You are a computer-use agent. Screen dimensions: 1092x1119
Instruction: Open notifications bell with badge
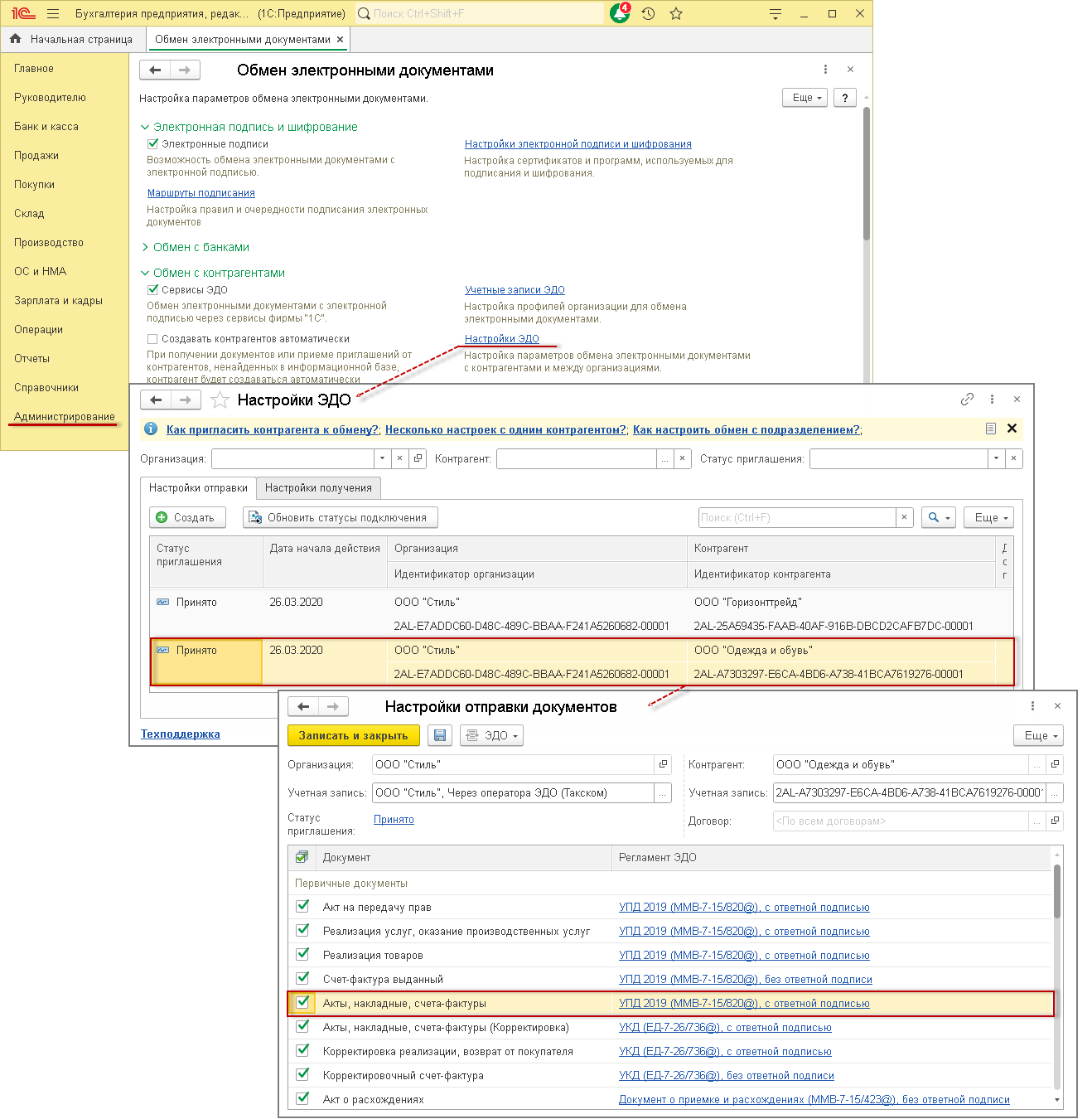(620, 12)
